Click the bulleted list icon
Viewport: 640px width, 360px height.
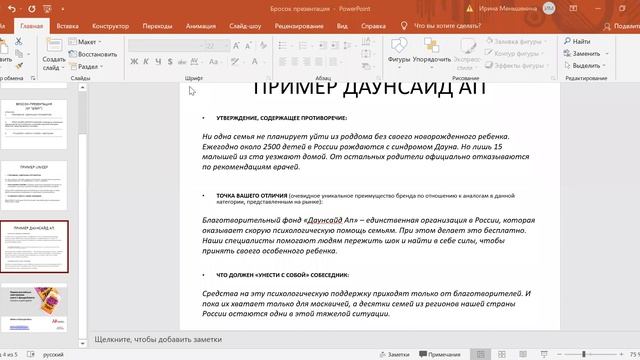tap(282, 46)
